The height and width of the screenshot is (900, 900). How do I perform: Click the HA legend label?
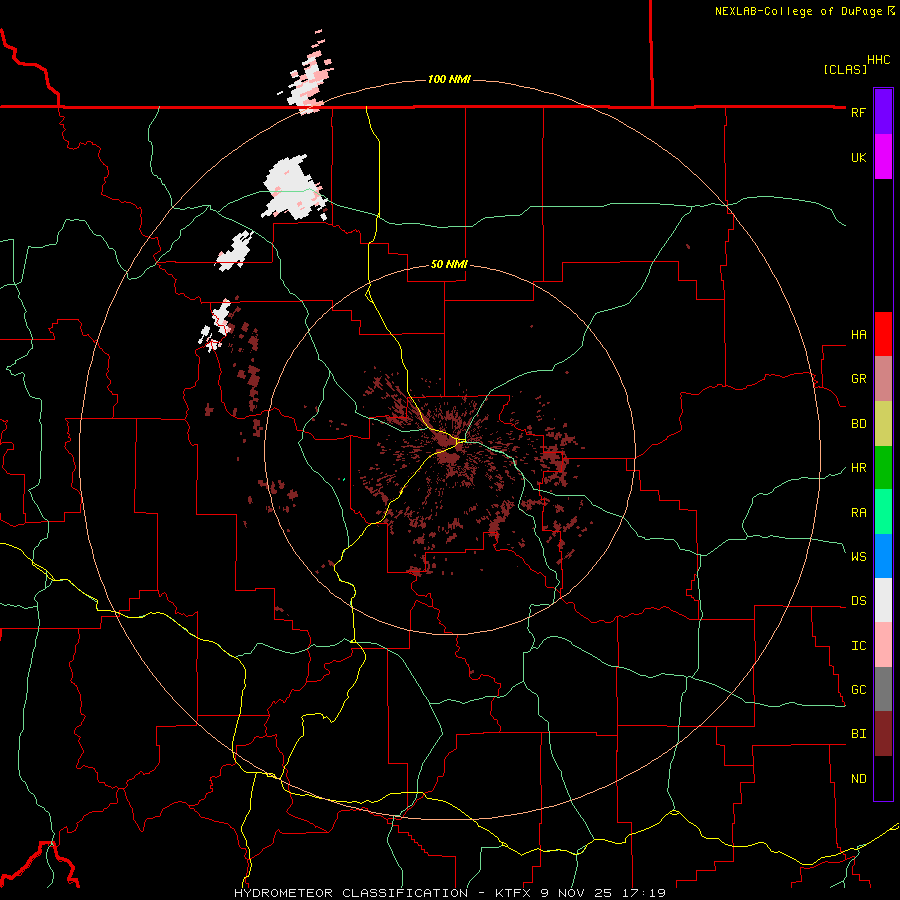tap(858, 335)
